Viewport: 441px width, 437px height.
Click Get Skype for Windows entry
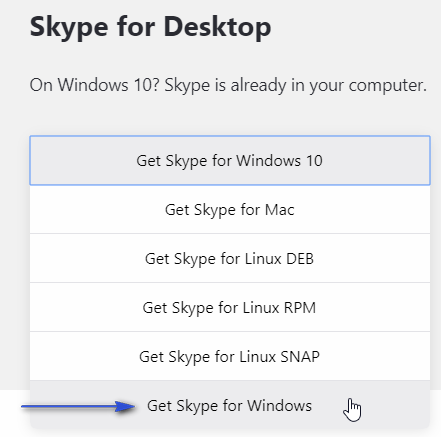[x=230, y=405]
